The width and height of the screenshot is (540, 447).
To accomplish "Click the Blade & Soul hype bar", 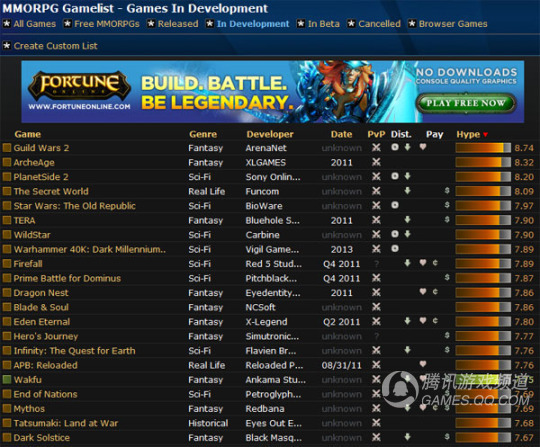I will tap(483, 307).
